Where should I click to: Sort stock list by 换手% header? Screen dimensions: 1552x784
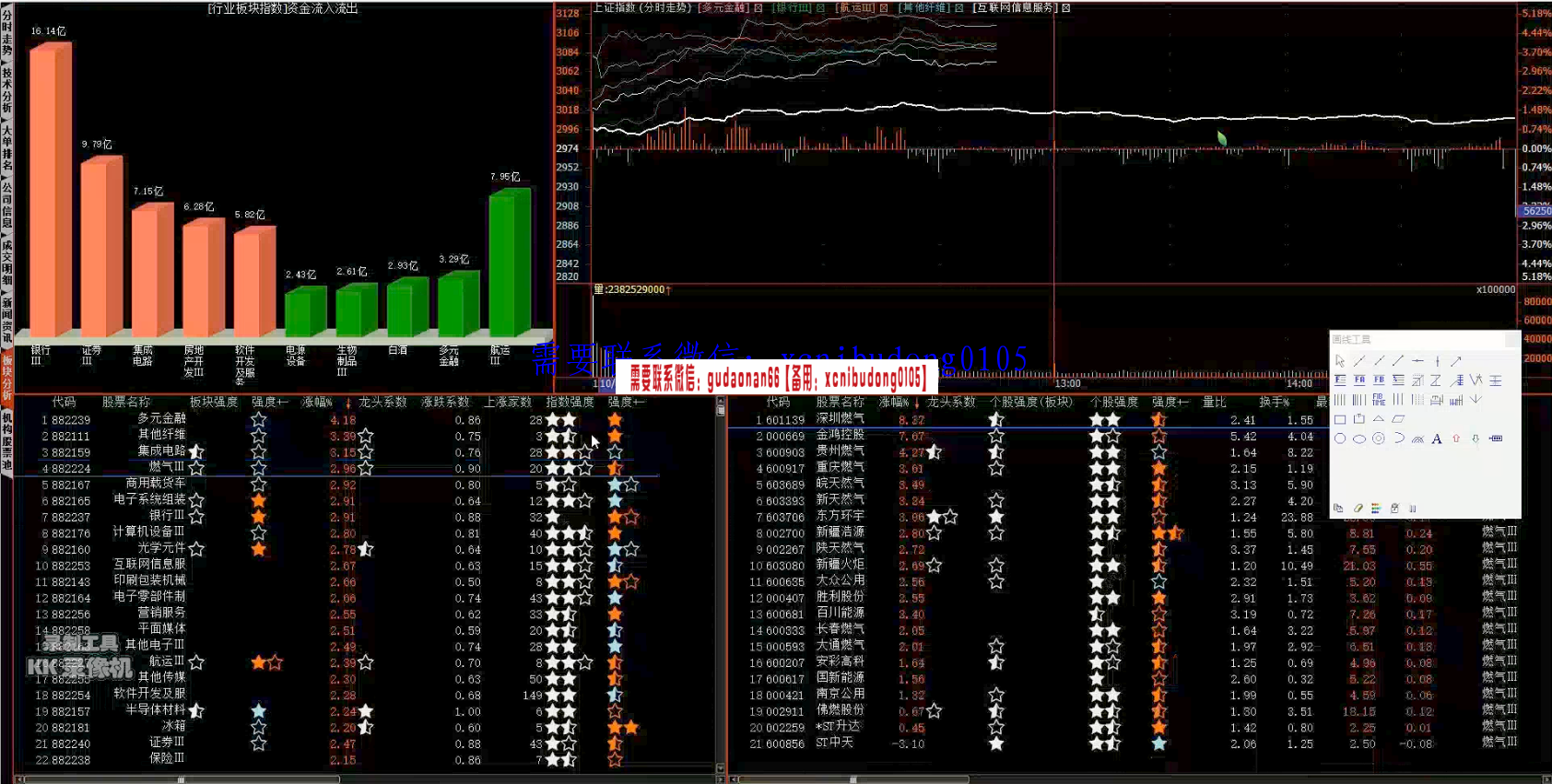click(1275, 403)
